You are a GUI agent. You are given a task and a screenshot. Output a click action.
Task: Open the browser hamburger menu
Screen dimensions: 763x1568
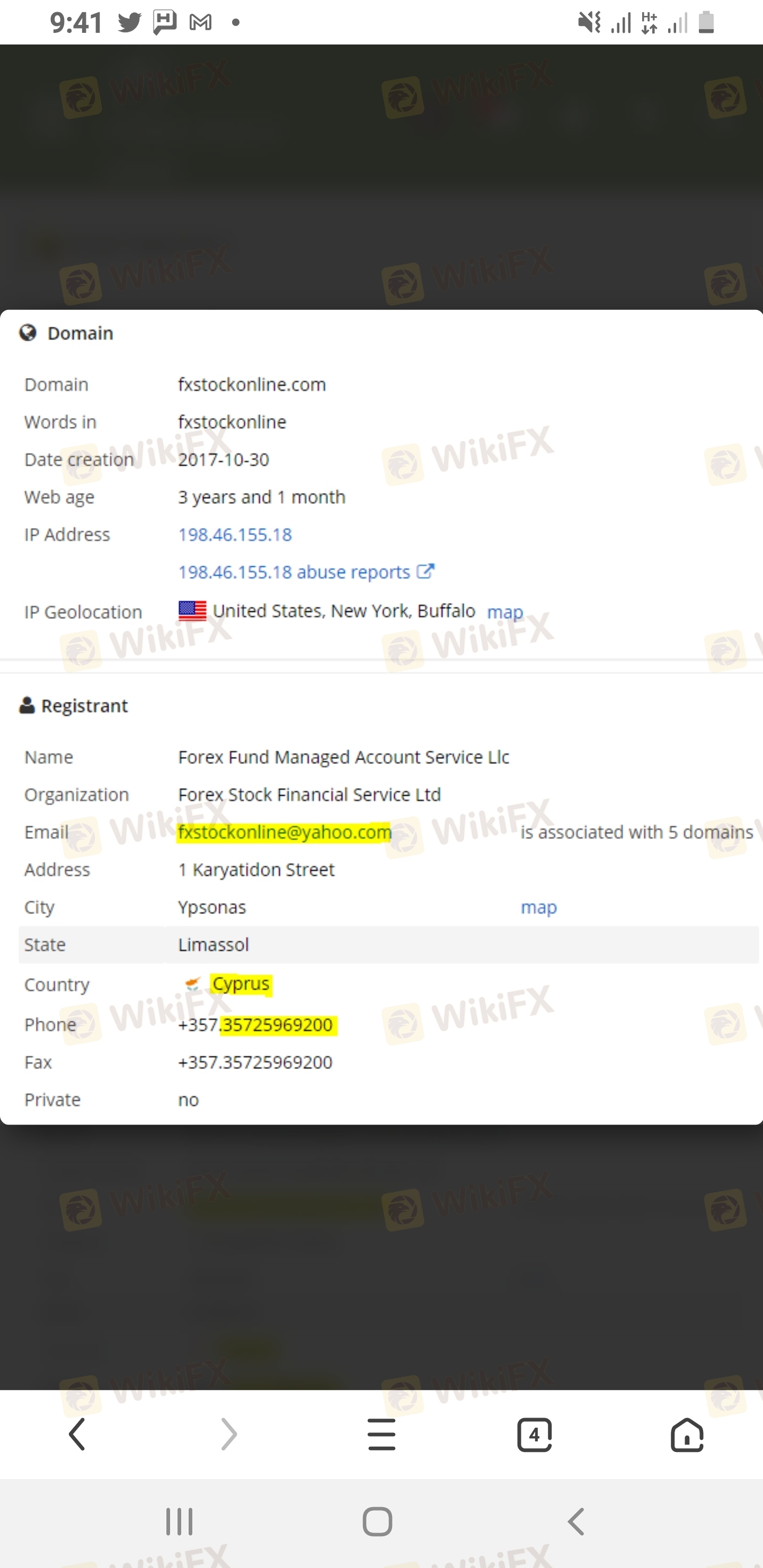(382, 1435)
